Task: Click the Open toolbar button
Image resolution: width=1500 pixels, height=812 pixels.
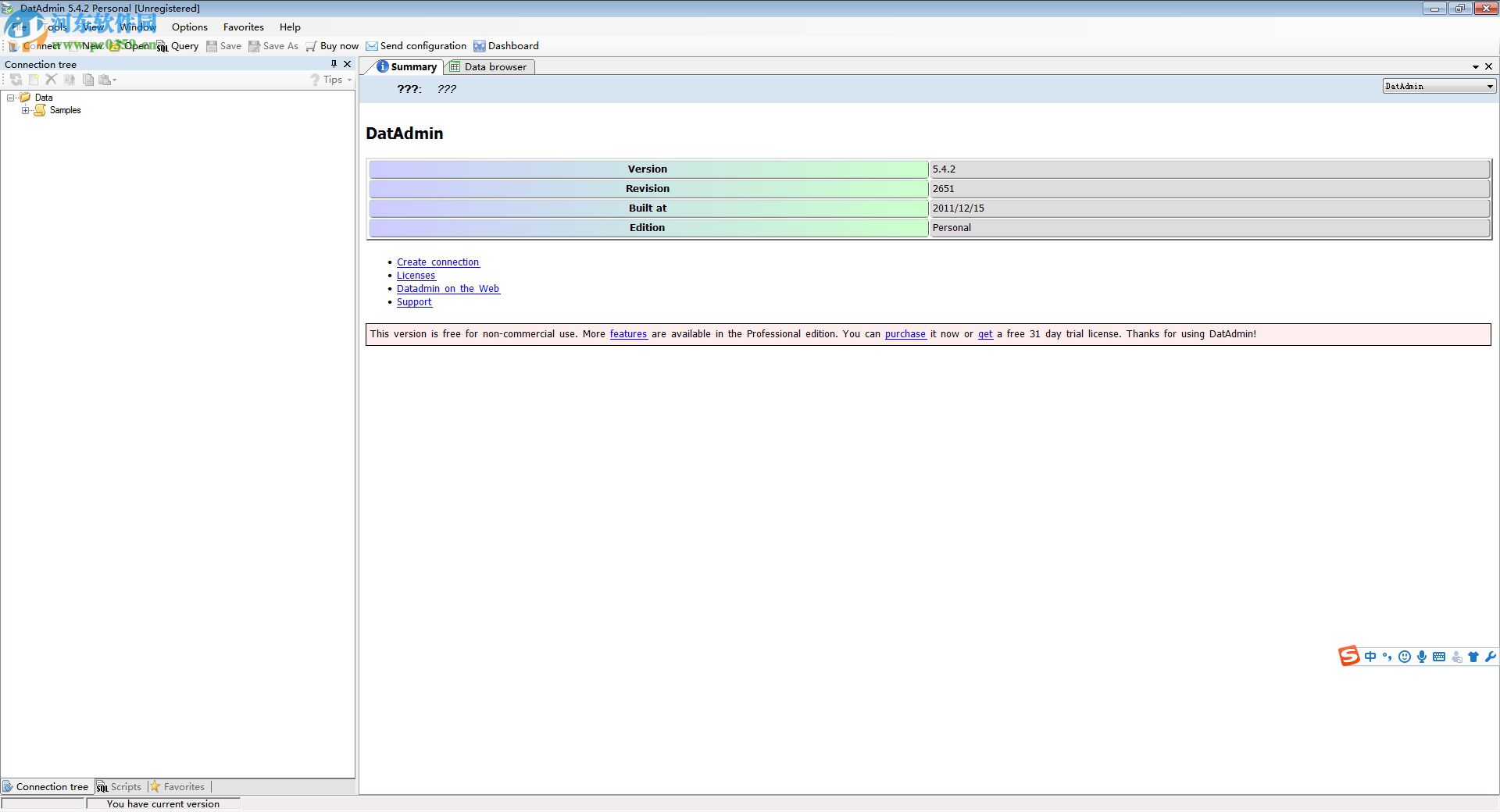Action: (x=130, y=46)
